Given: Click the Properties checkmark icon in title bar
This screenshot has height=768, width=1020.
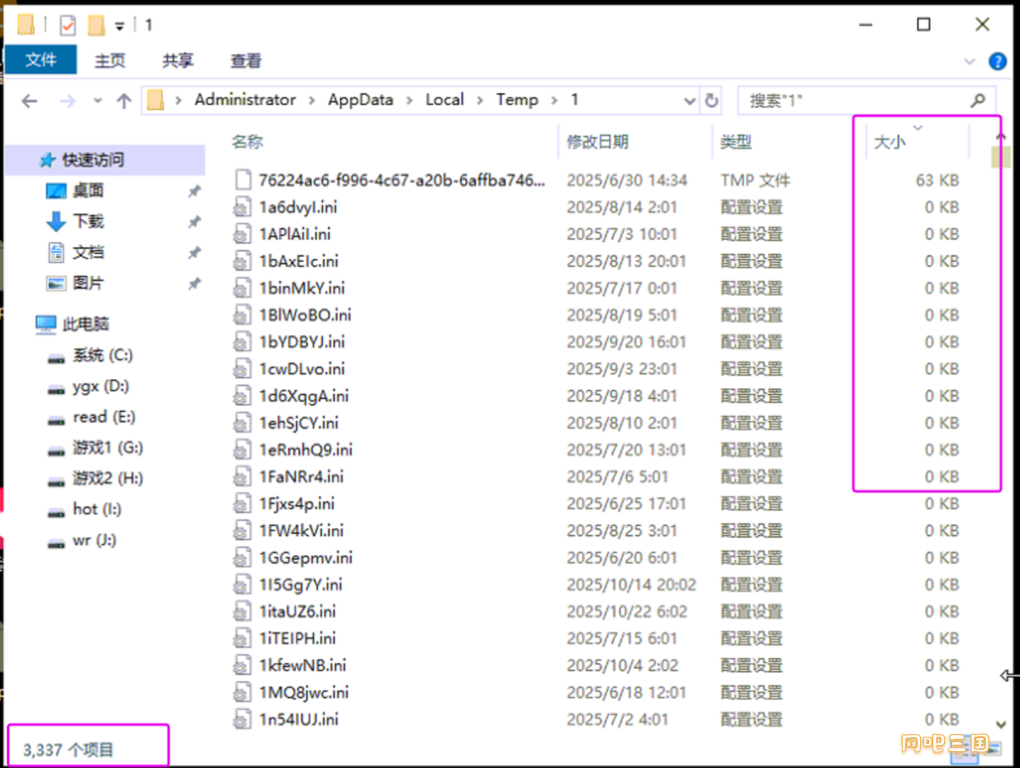Looking at the screenshot, I should (68, 24).
